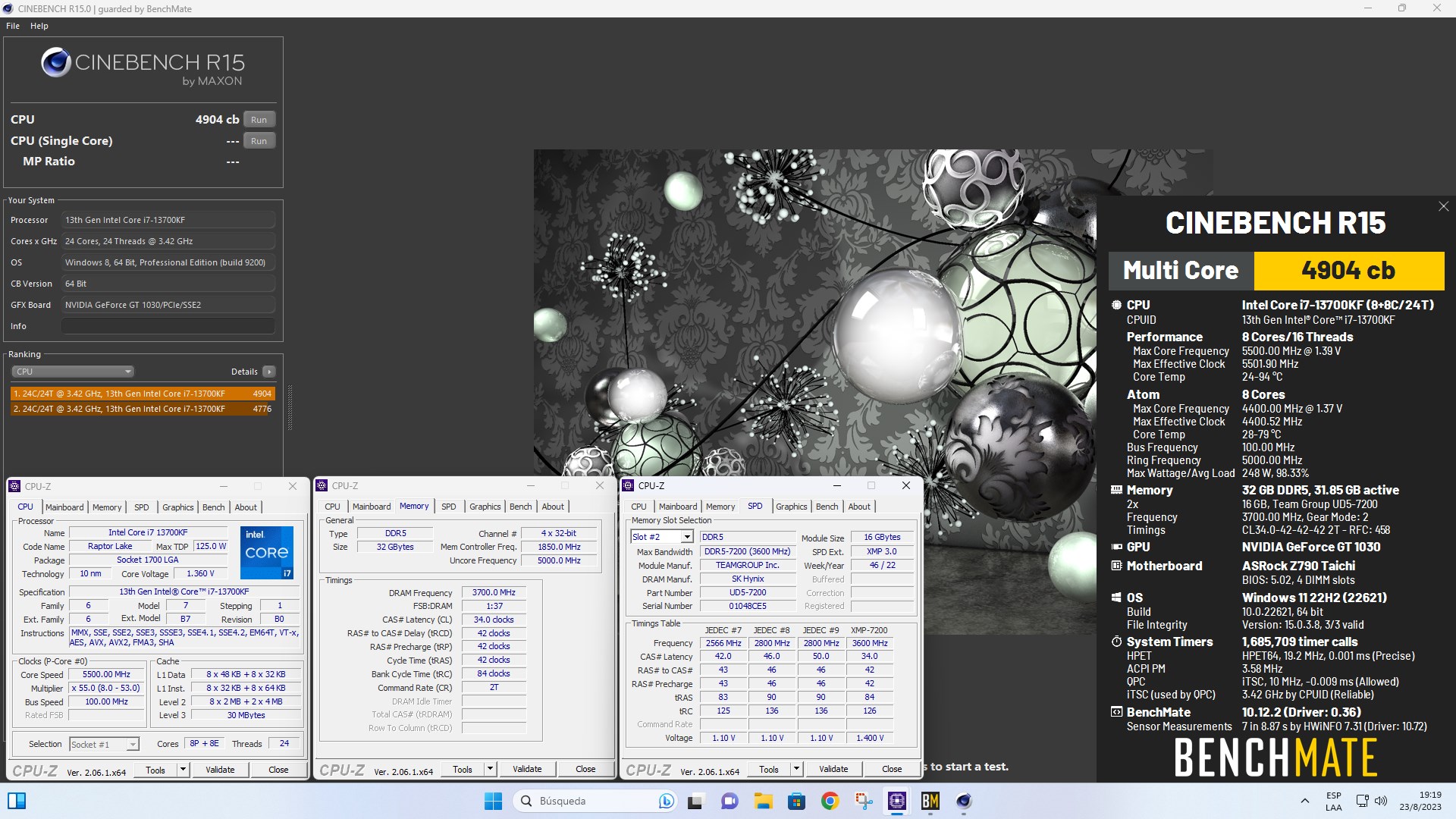This screenshot has width=1456, height=819.
Task: Open Snipping Tool from the taskbar
Action: (863, 801)
